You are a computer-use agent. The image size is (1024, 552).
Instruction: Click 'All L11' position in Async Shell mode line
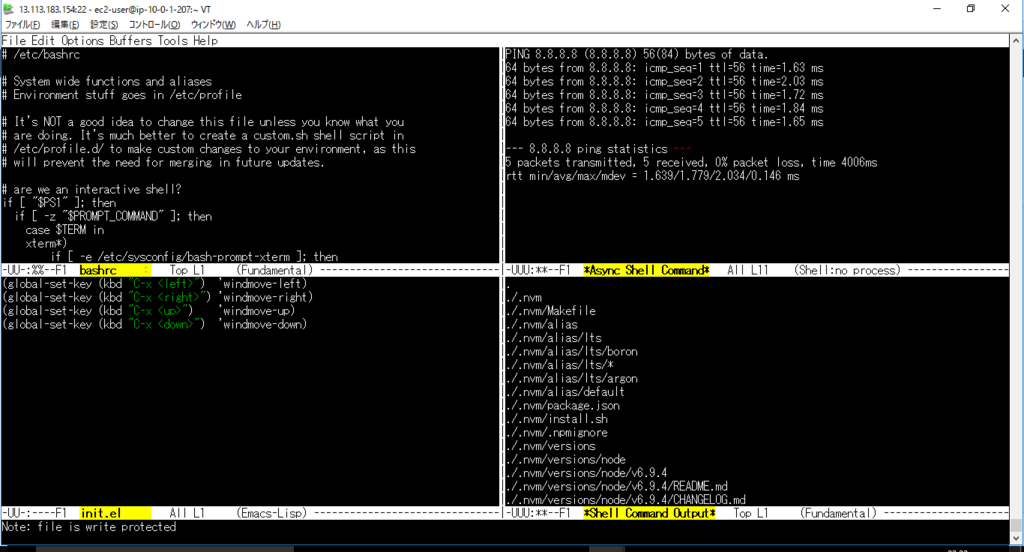[748, 270]
